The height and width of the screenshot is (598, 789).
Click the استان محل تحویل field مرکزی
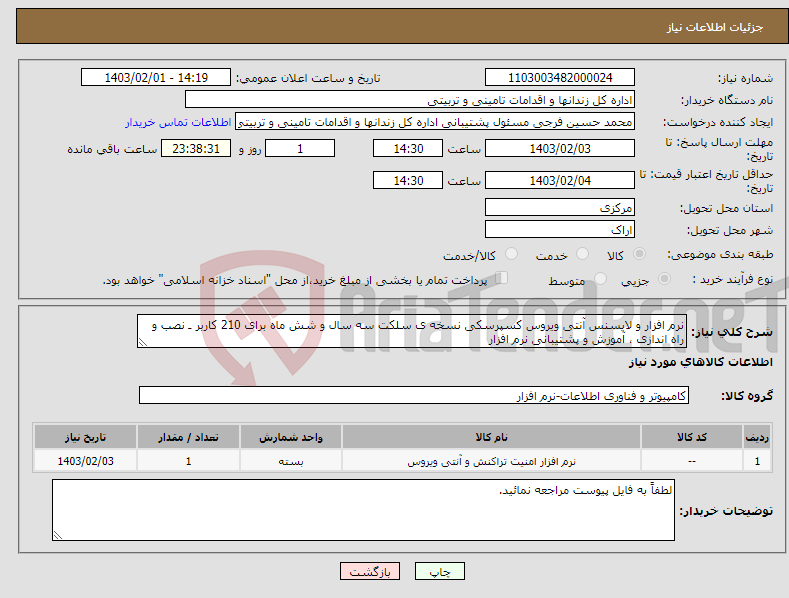pyautogui.click(x=560, y=207)
